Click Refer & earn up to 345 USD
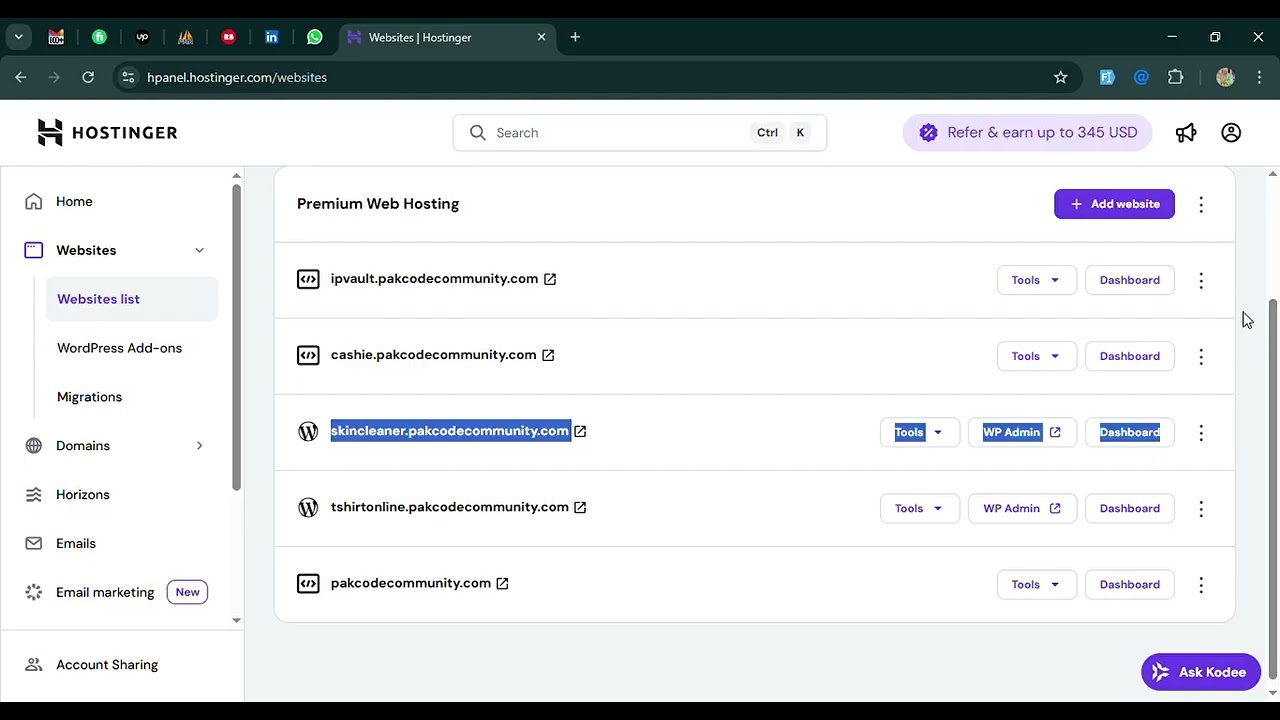The width and height of the screenshot is (1280, 720). point(1028,133)
